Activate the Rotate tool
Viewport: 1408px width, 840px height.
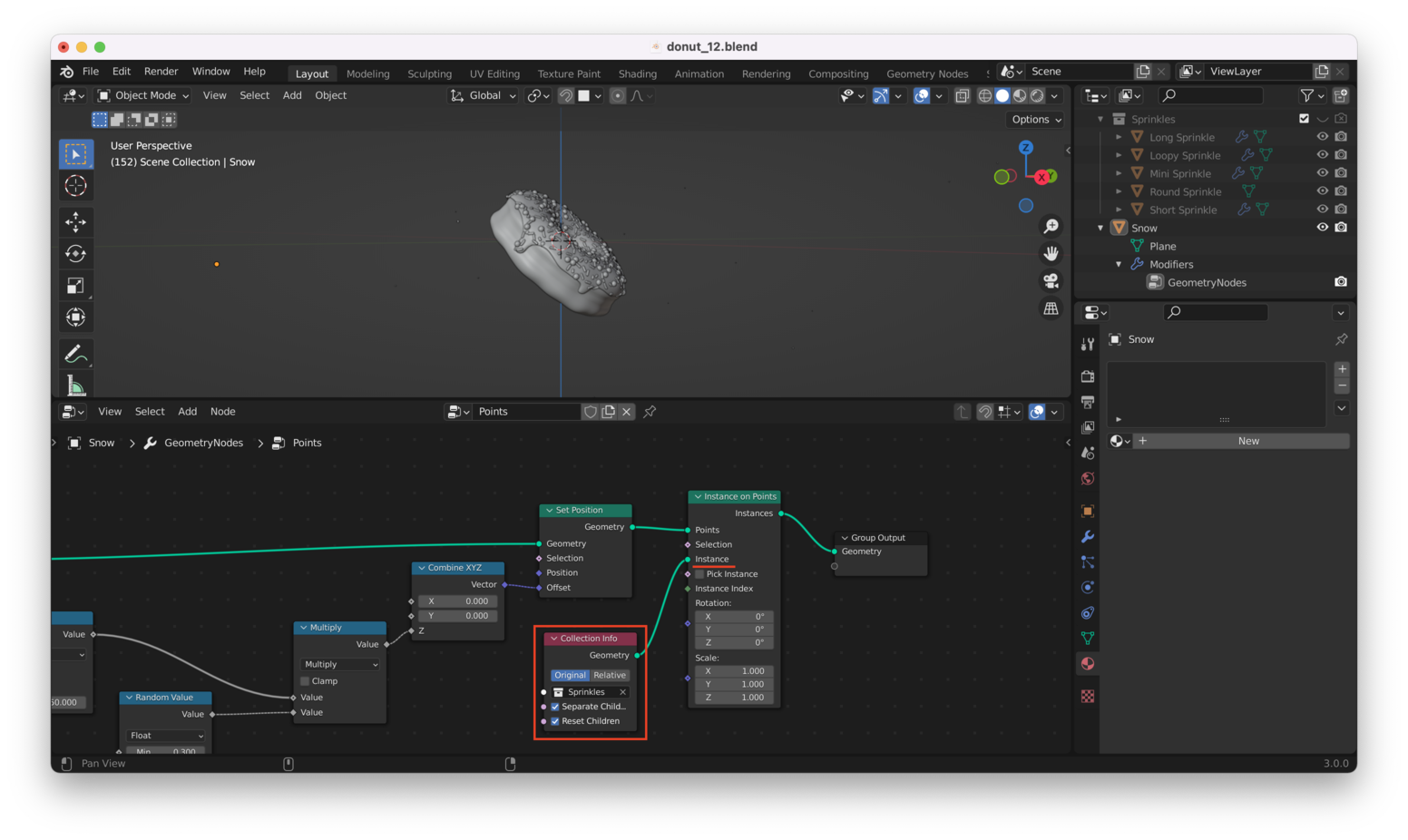(x=76, y=253)
